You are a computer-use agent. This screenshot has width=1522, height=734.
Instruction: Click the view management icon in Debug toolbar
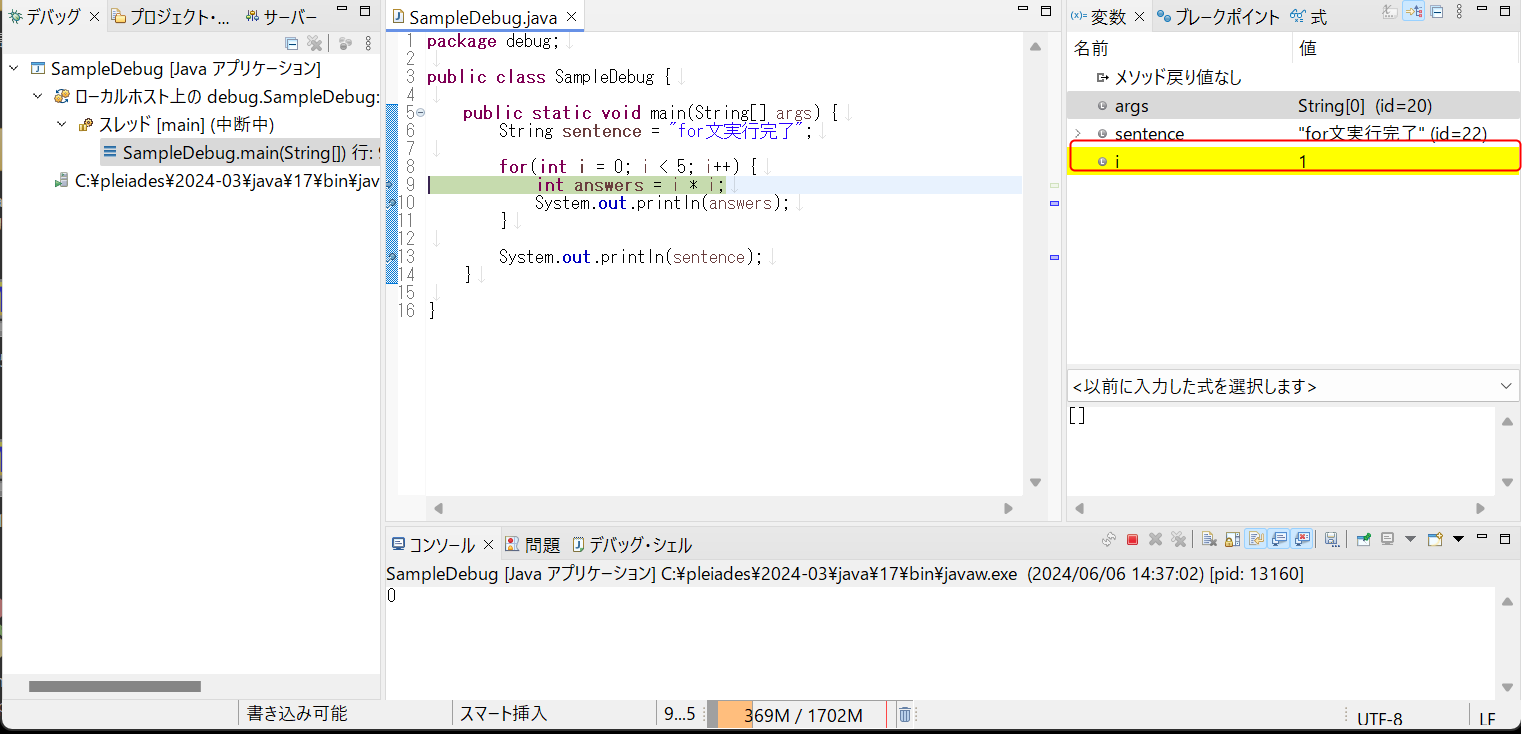point(345,43)
